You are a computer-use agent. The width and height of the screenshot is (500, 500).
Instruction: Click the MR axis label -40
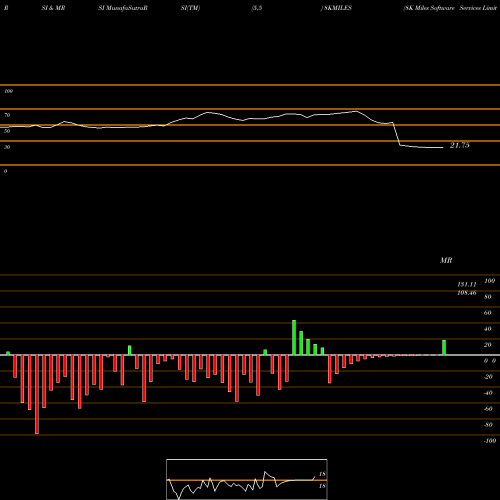point(488,393)
